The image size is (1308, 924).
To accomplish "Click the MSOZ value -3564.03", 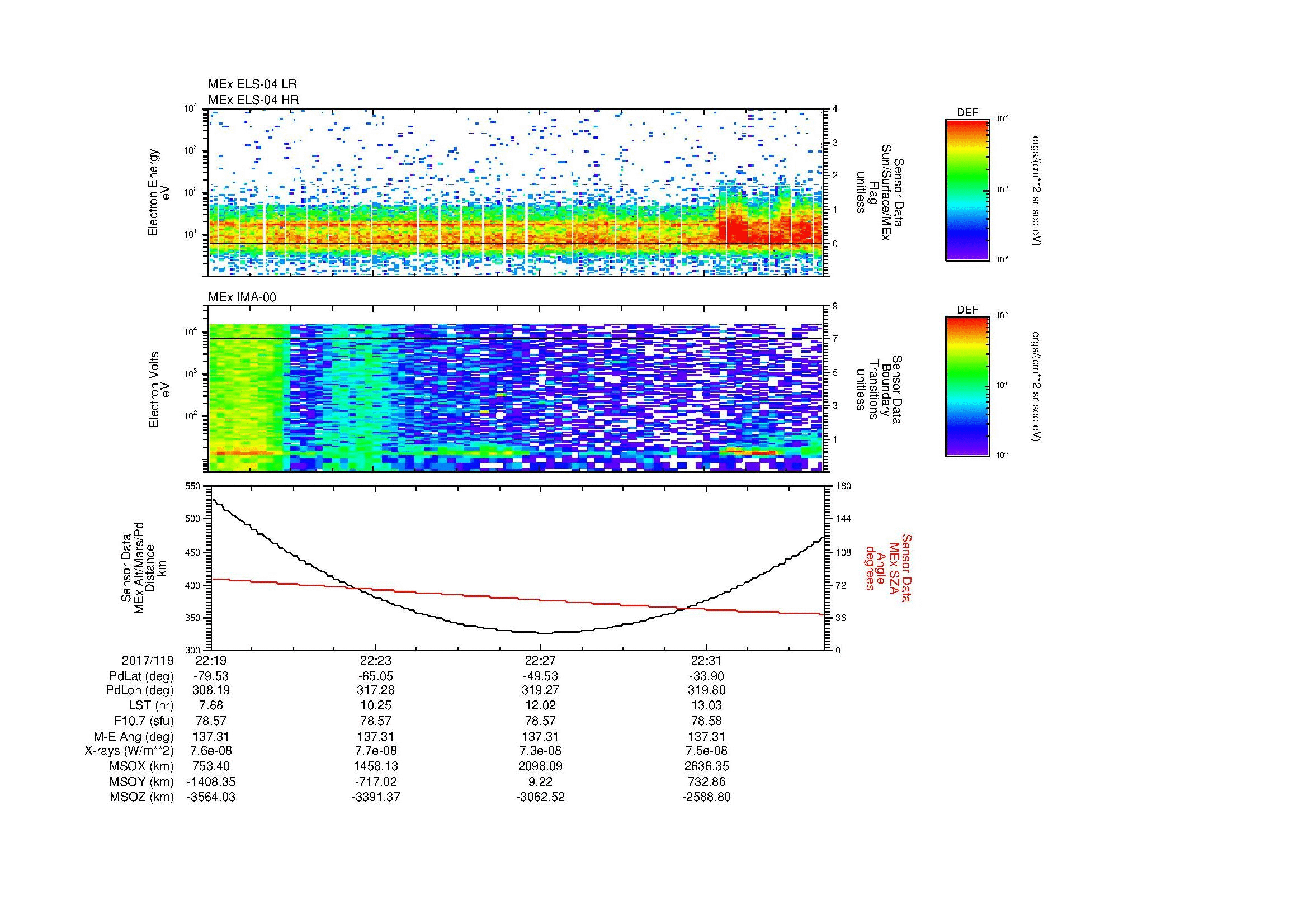I will [x=211, y=797].
